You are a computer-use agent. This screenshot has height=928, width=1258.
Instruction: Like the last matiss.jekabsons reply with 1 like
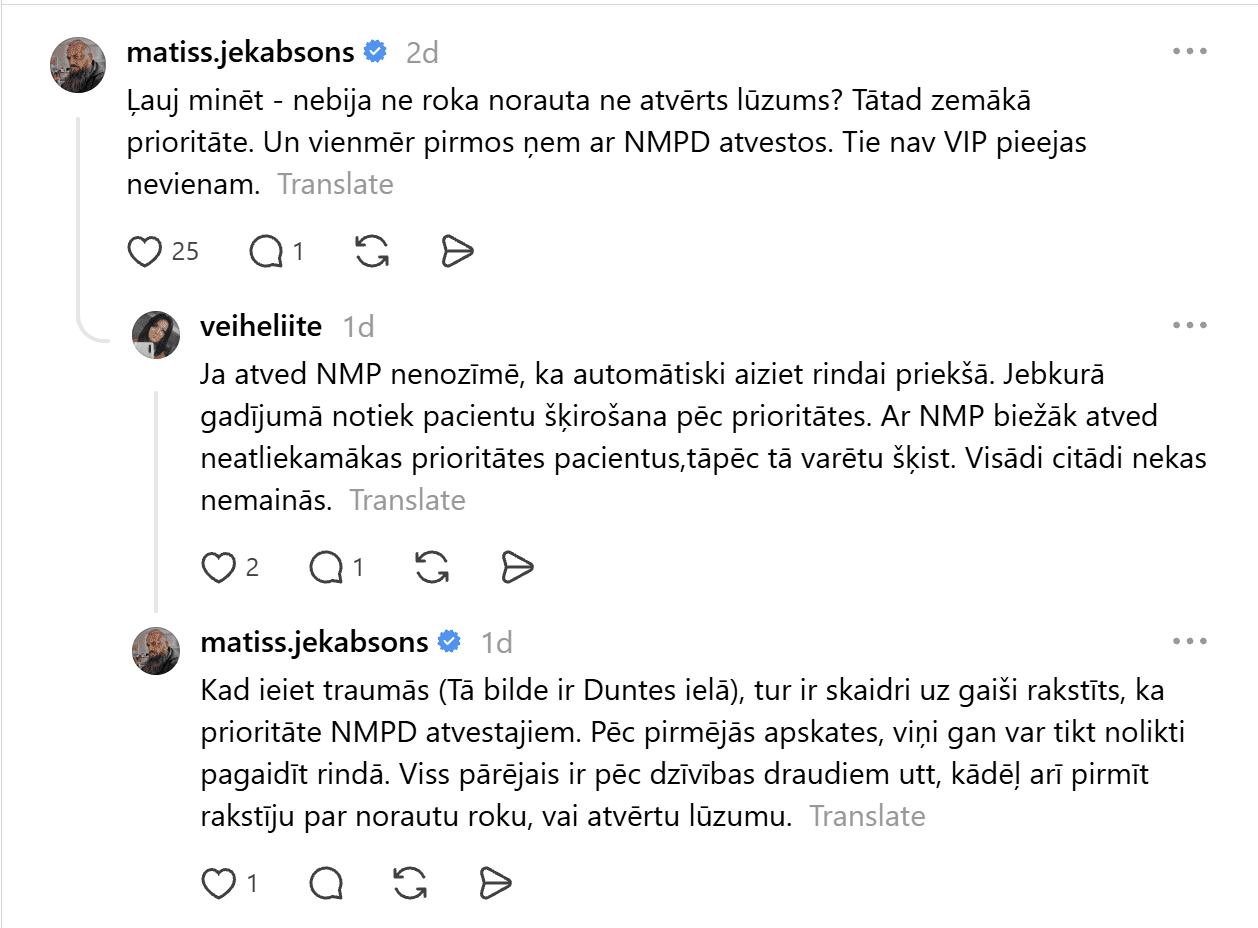coord(218,883)
